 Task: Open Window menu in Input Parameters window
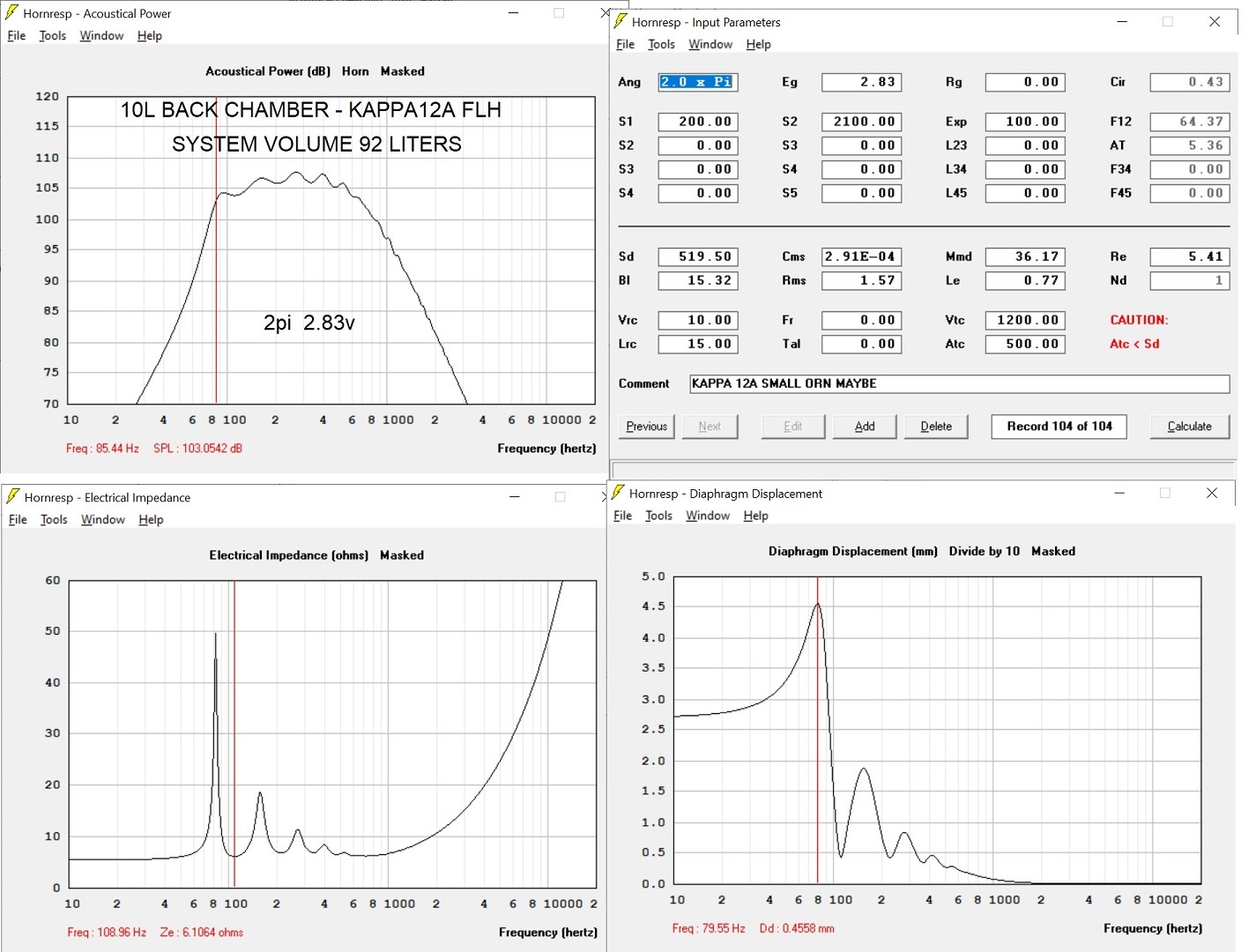point(710,45)
